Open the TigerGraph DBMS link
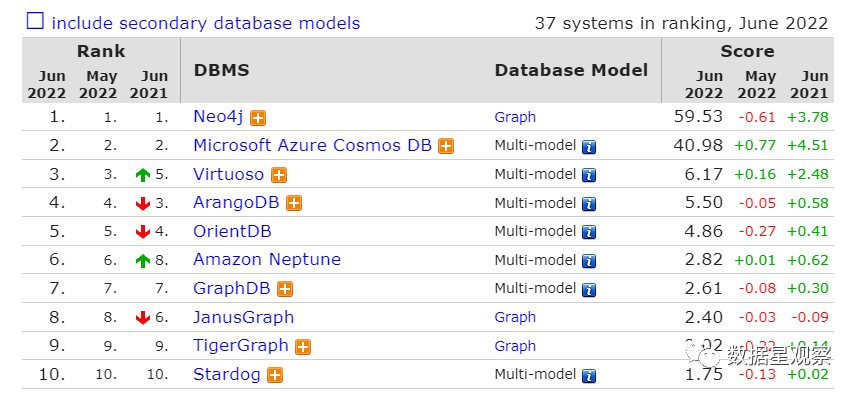The image size is (859, 393). [240, 345]
